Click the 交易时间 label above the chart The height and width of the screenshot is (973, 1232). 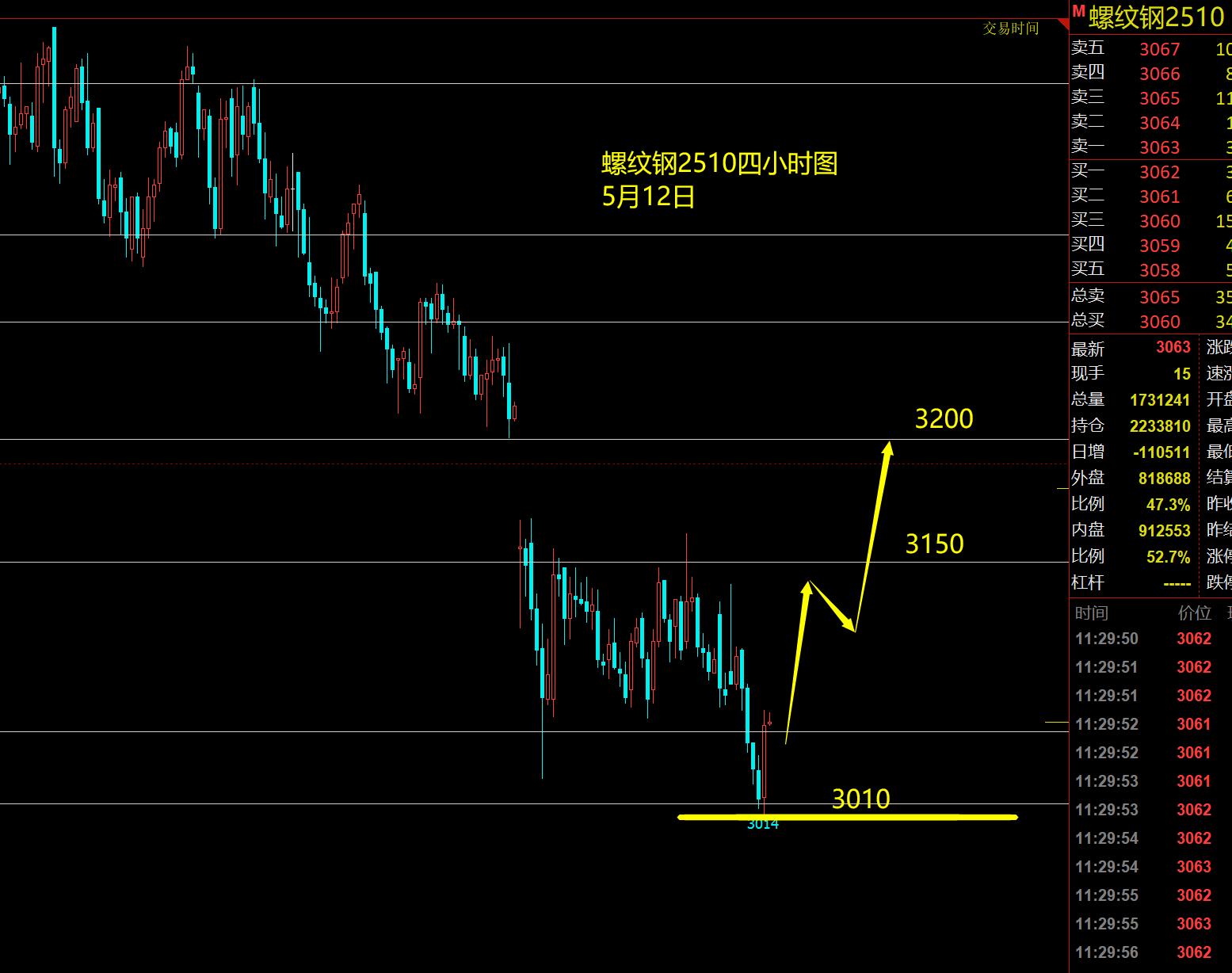[1010, 29]
